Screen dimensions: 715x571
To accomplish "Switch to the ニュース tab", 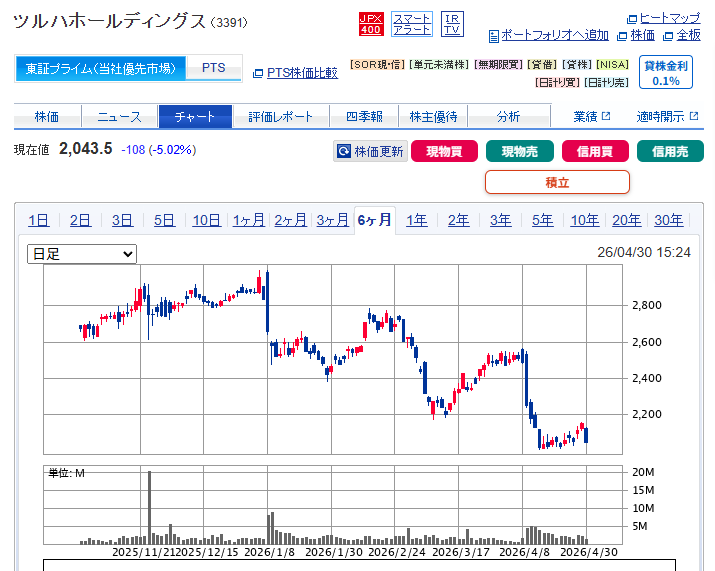I will pos(119,117).
